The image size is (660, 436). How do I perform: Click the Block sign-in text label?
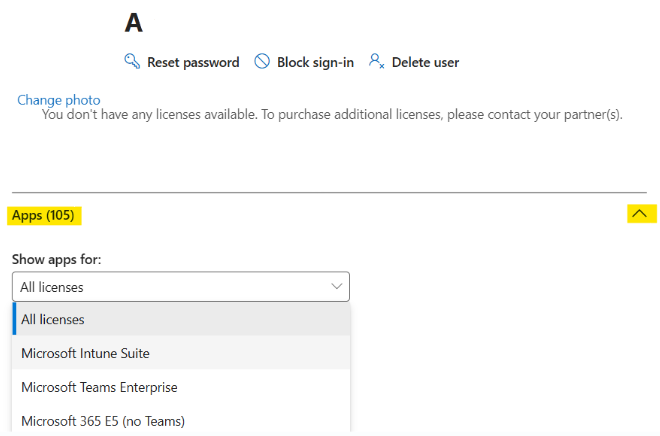click(315, 62)
